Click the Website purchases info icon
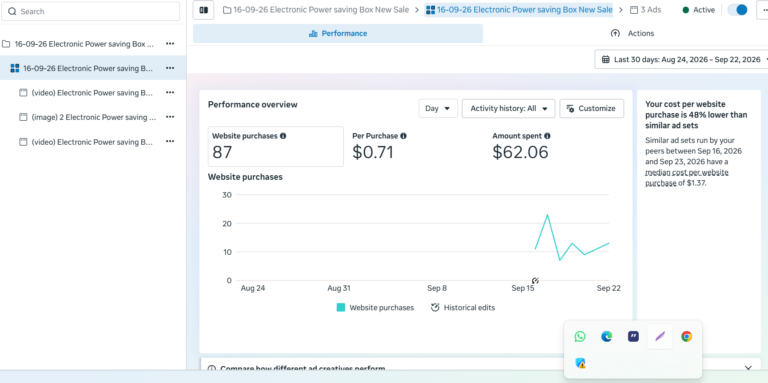 (x=283, y=136)
